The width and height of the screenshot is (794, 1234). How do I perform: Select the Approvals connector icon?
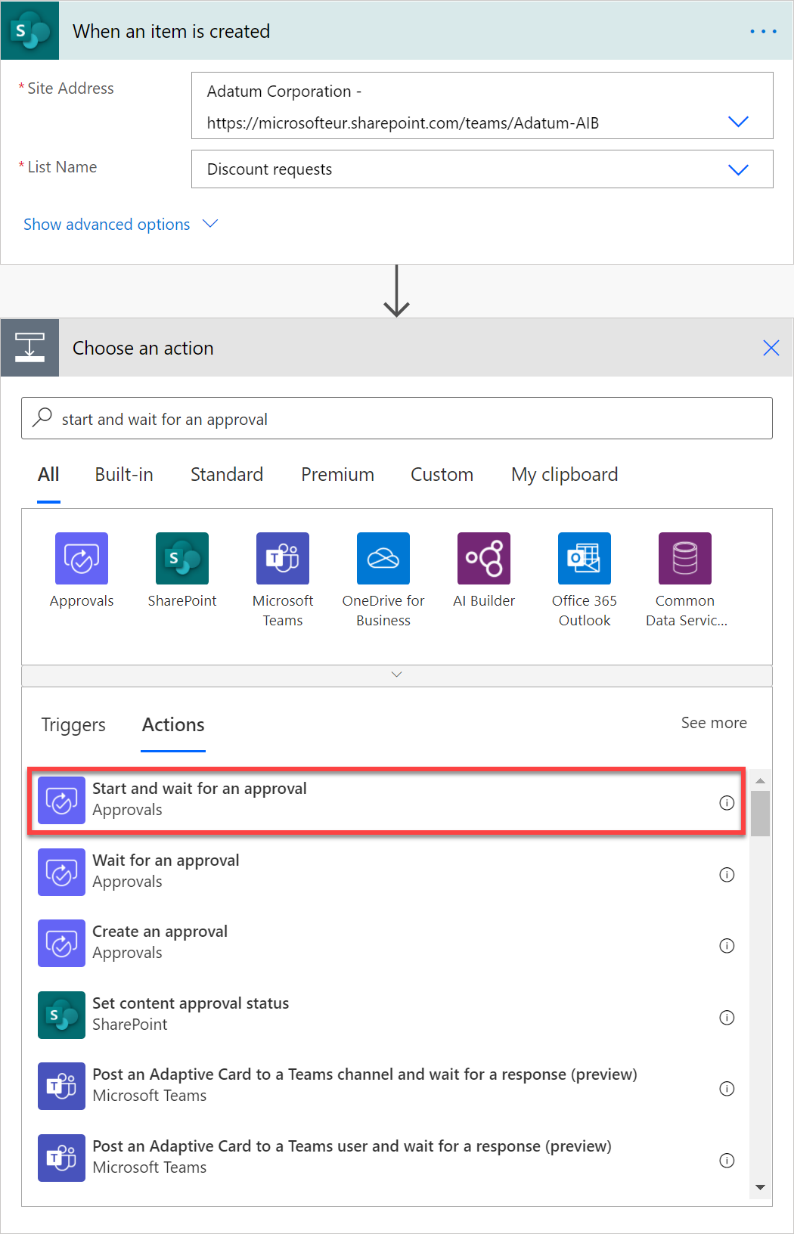click(x=82, y=558)
